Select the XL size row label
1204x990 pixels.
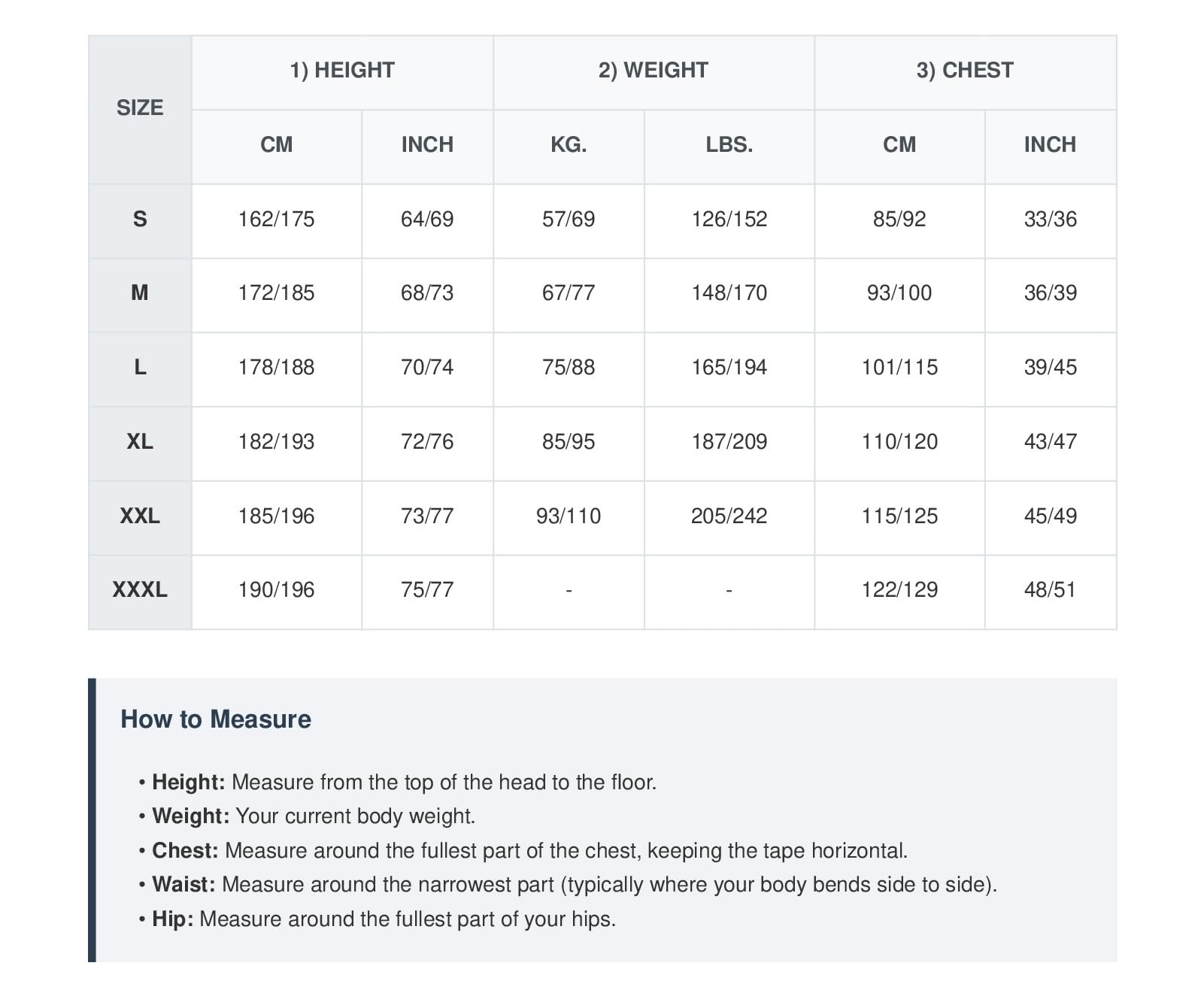(x=140, y=444)
